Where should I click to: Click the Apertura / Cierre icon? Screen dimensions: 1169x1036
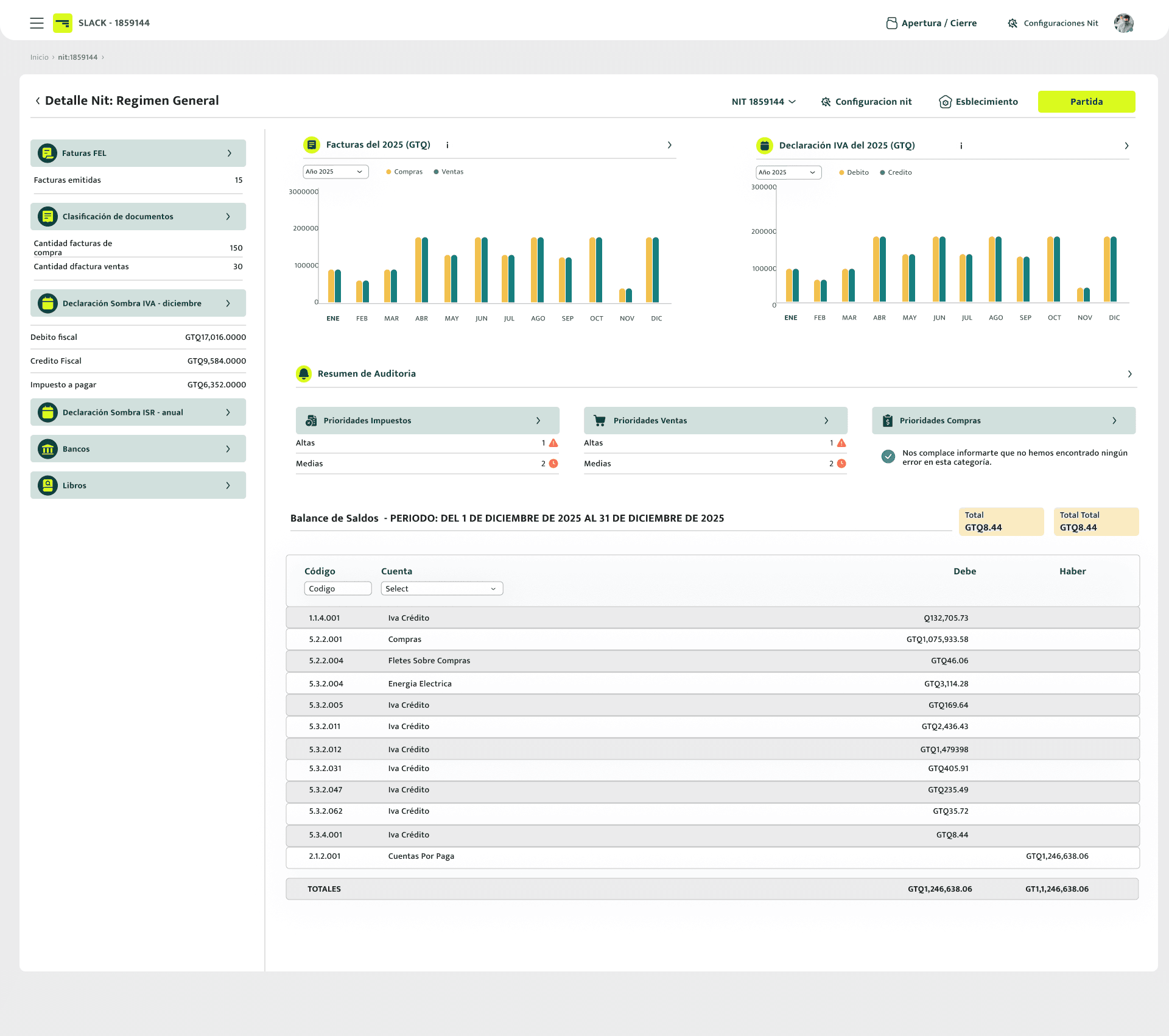(891, 23)
